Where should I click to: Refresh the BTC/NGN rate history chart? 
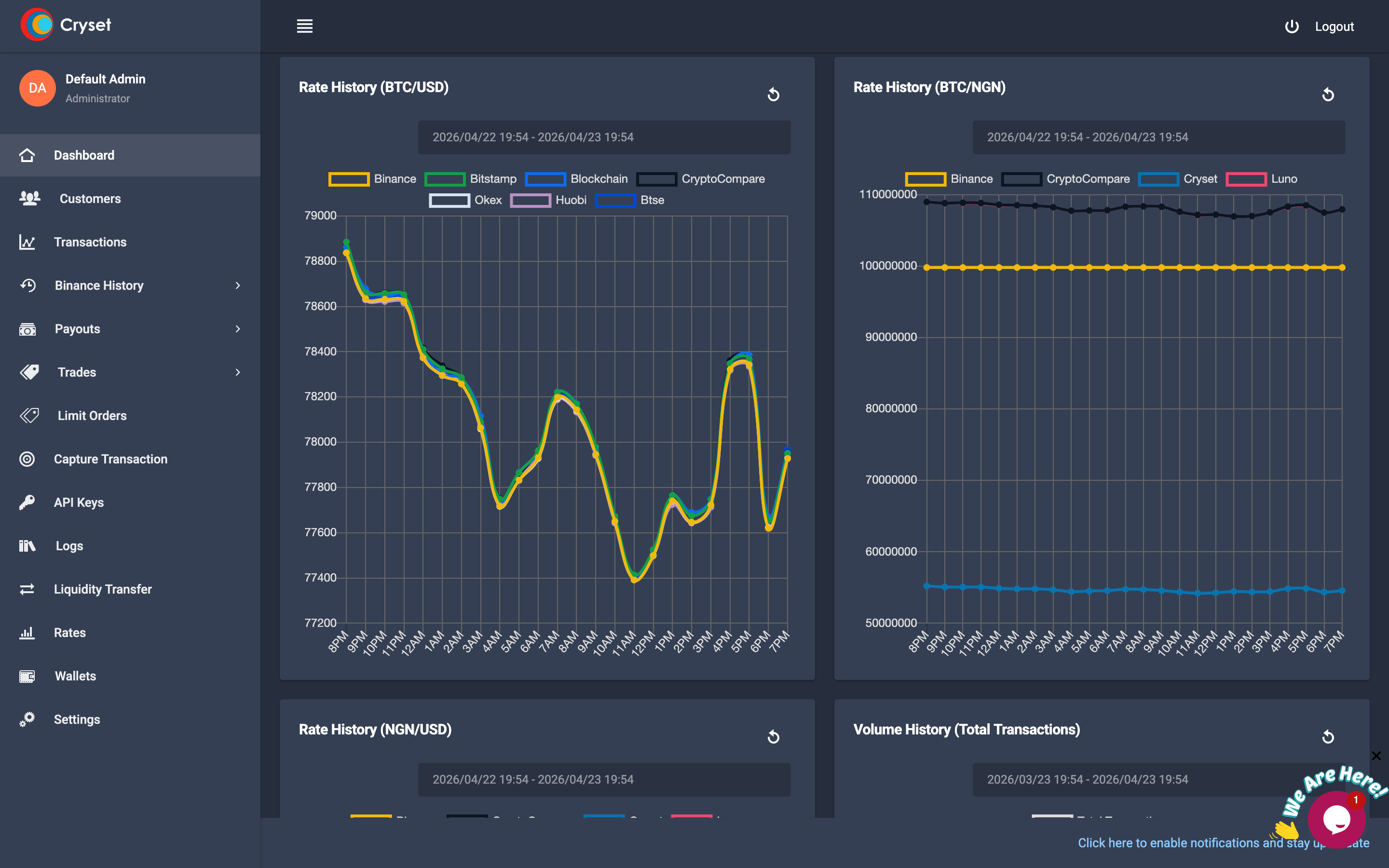pos(1328,94)
